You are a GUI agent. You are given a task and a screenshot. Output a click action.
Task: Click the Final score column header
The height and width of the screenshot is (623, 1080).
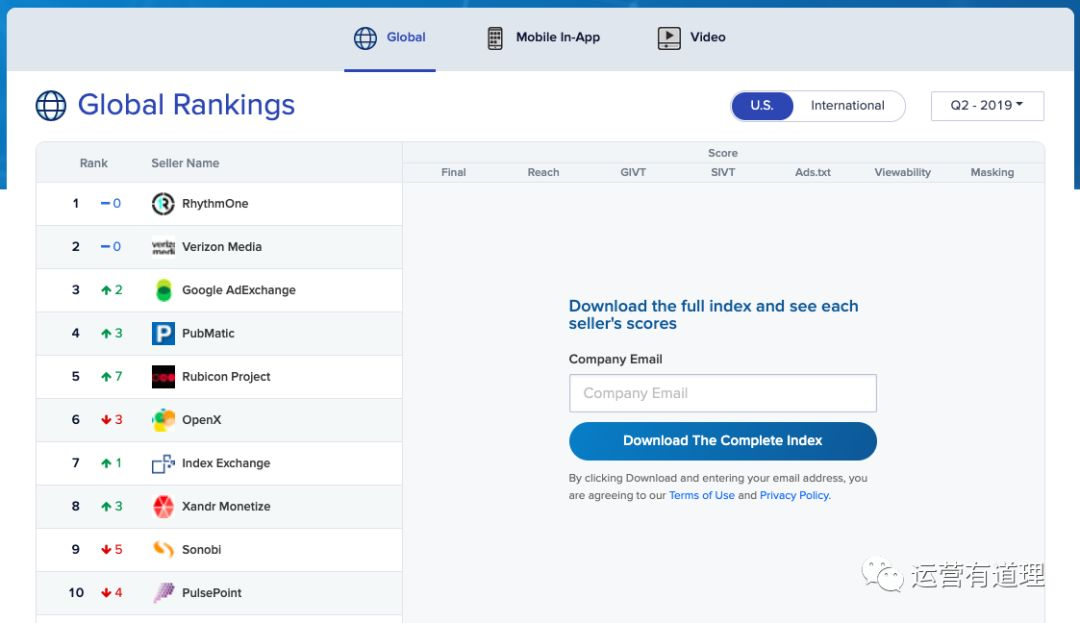click(453, 172)
